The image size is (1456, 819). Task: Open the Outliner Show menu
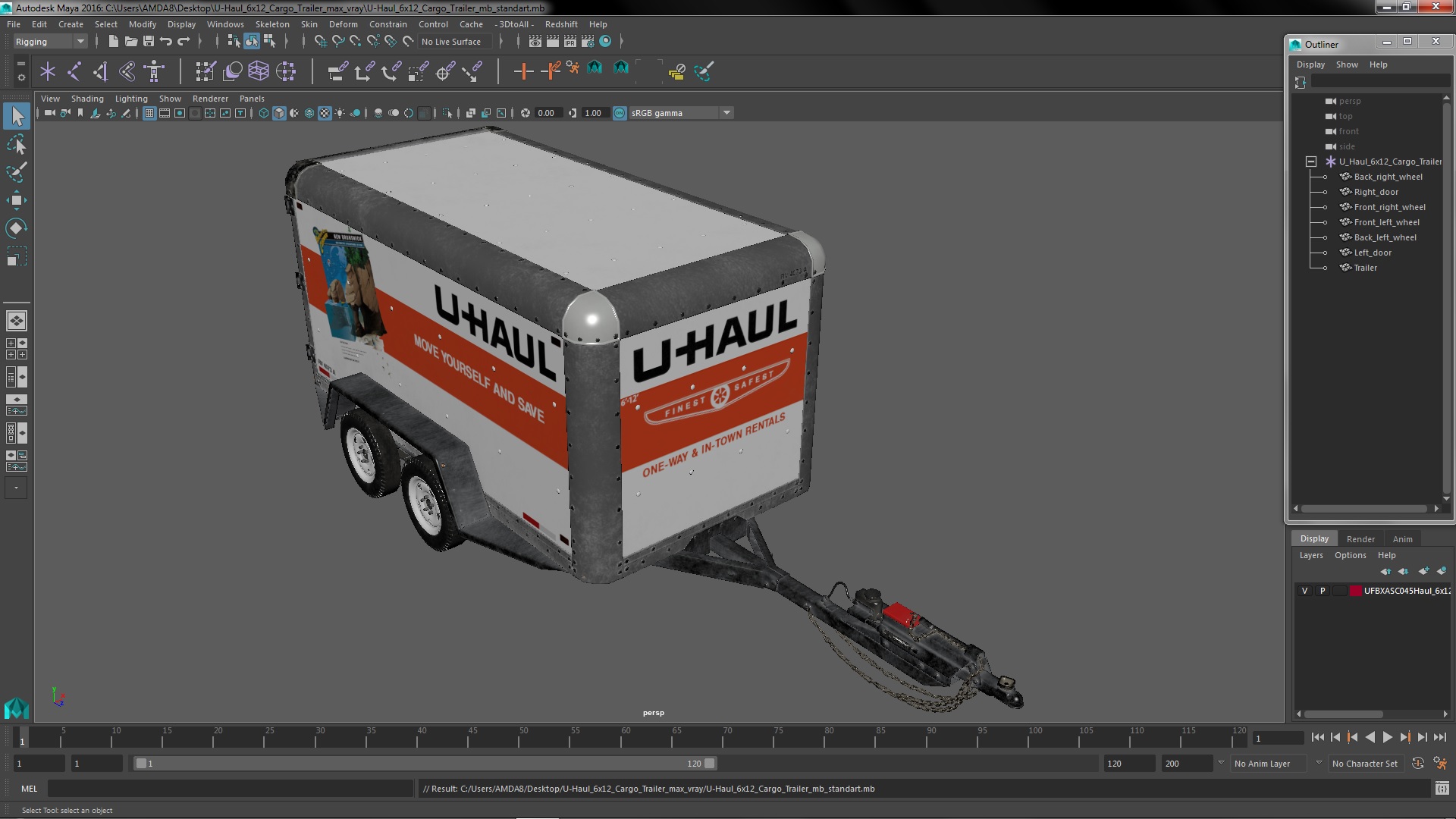(x=1346, y=64)
